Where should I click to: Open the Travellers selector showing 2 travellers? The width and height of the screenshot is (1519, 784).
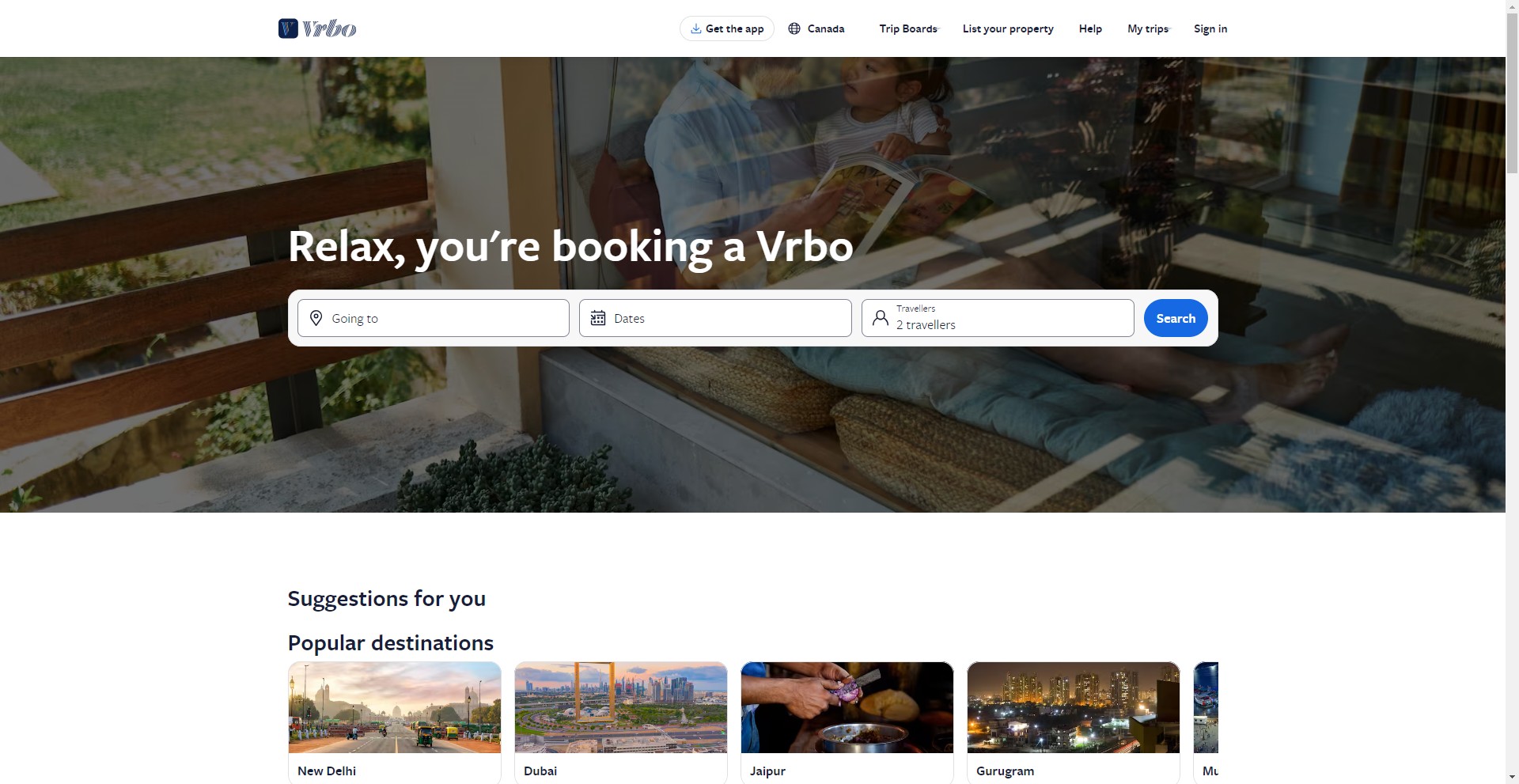click(998, 318)
